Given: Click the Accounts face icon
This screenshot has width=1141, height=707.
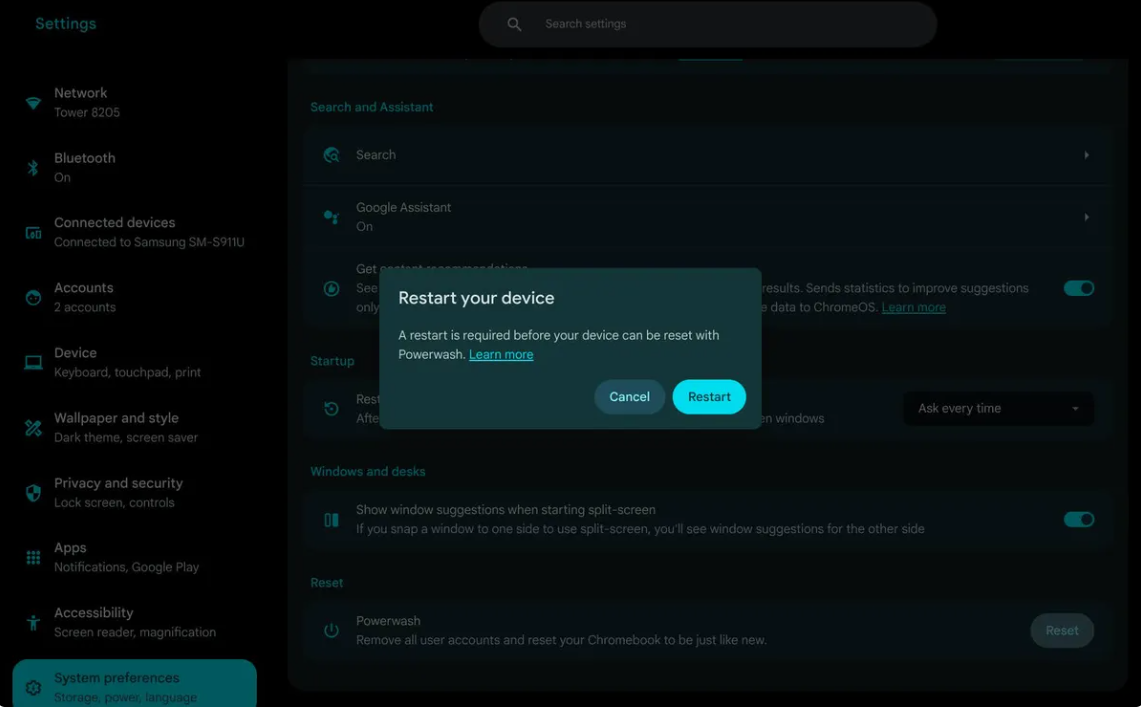Looking at the screenshot, I should pos(33,298).
